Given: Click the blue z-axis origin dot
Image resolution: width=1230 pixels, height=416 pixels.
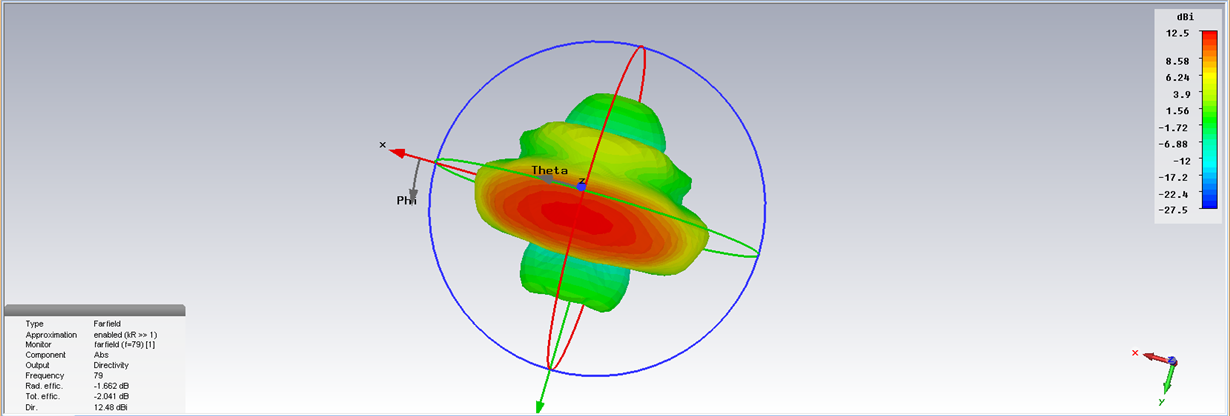Looking at the screenshot, I should point(581,187).
